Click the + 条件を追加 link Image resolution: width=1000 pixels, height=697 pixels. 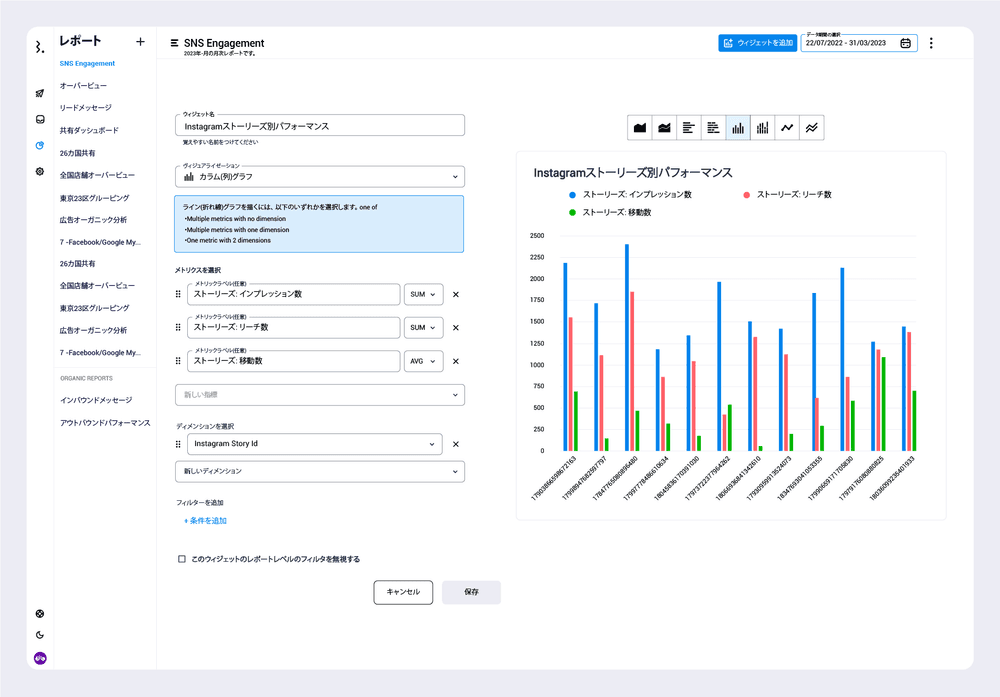pyautogui.click(x=205, y=521)
